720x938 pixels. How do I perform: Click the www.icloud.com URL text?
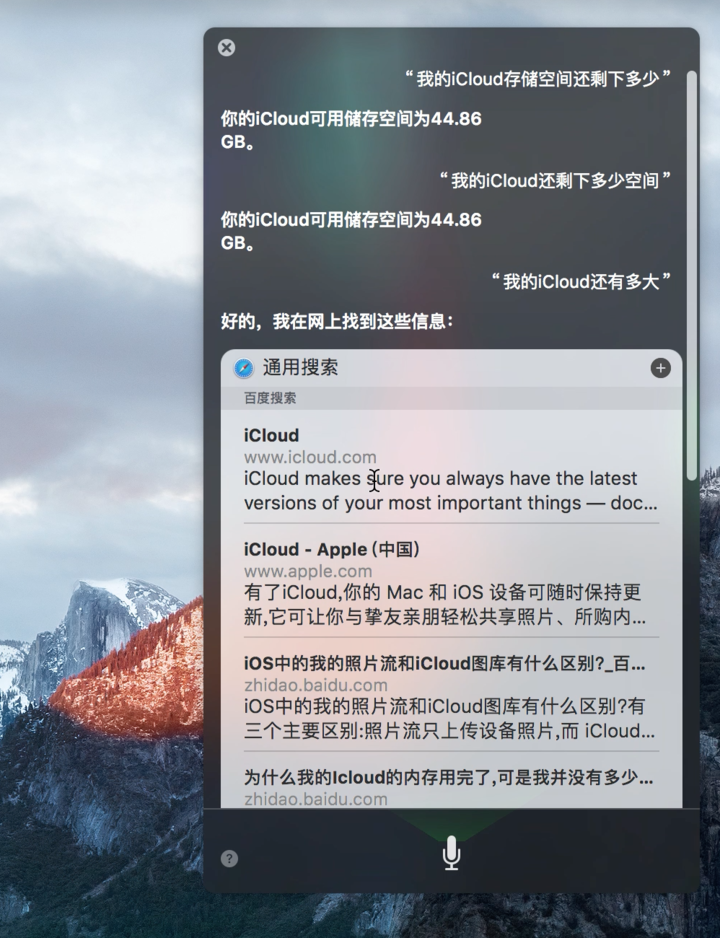310,458
